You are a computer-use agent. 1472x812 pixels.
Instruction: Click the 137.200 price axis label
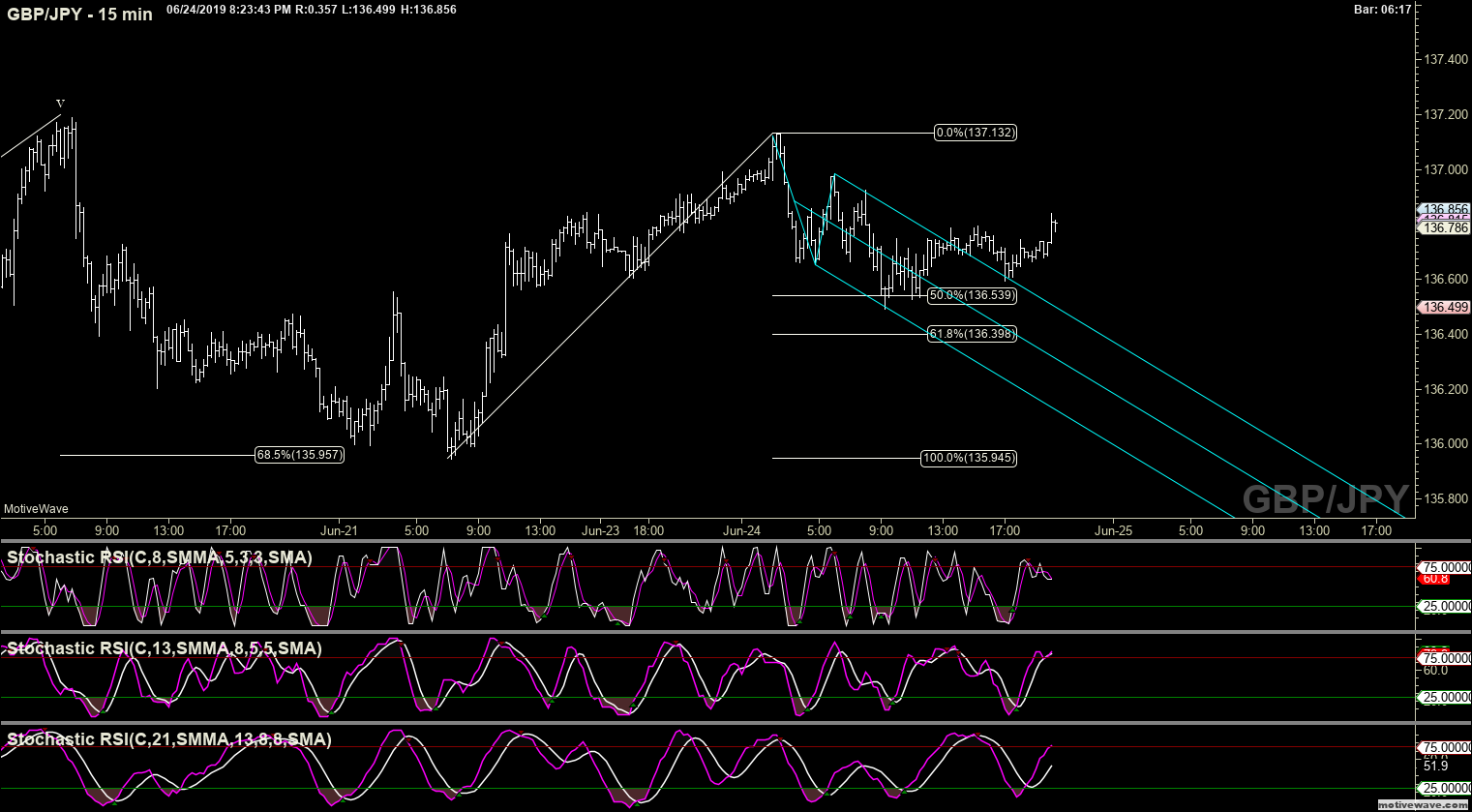pos(1446,114)
